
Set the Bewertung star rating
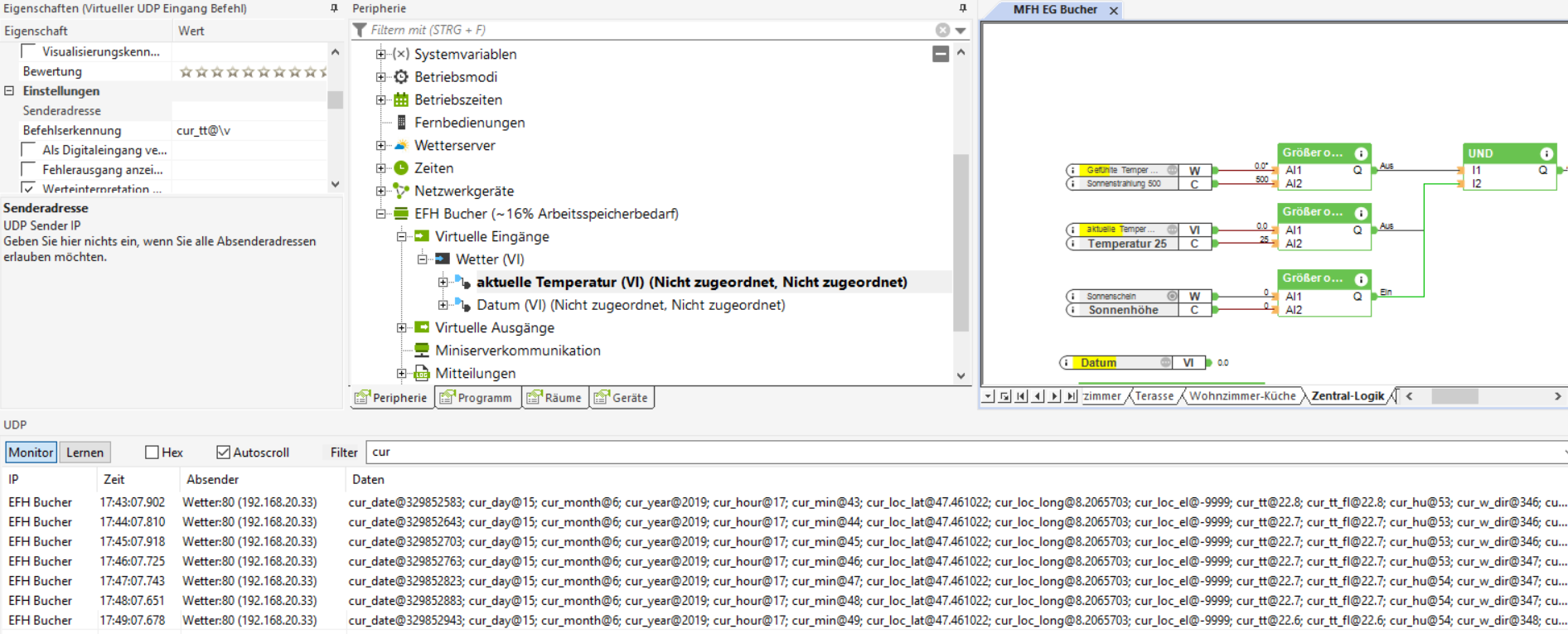click(253, 72)
